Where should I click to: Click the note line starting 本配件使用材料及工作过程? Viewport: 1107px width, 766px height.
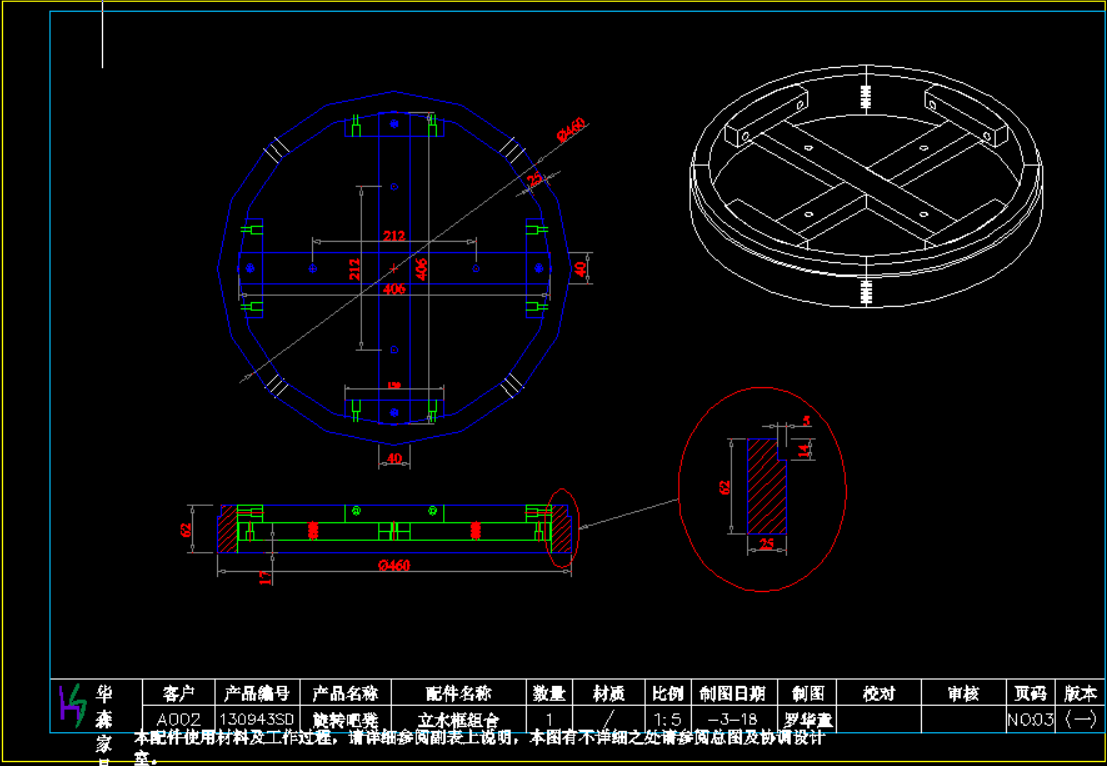tap(479, 738)
